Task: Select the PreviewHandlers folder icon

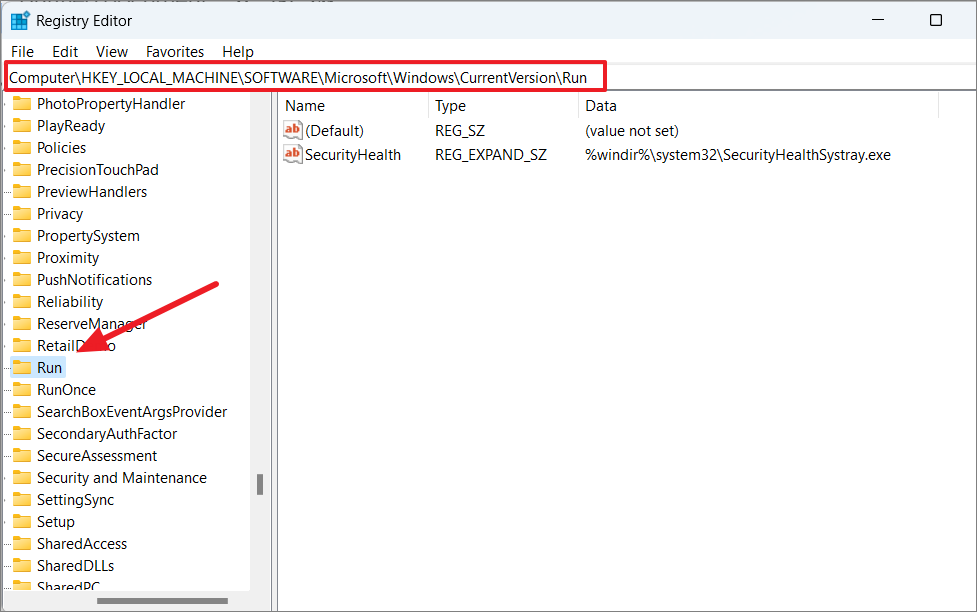Action: (x=22, y=191)
